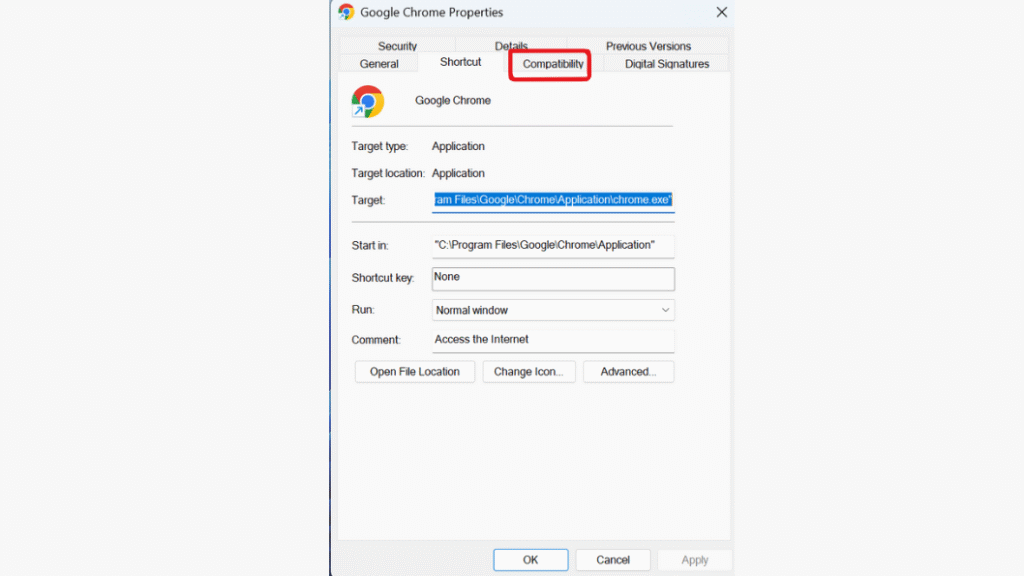Open the Digital Signatures tab

click(x=667, y=64)
